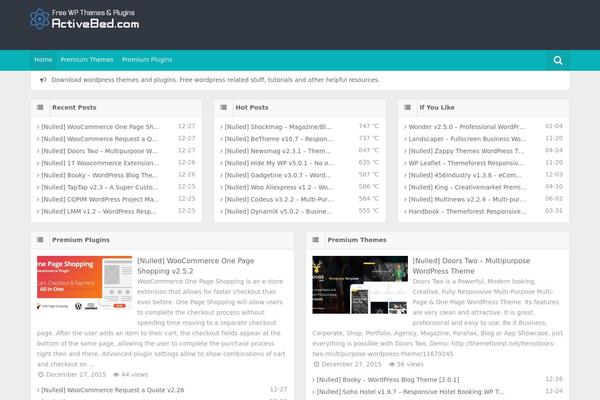This screenshot has height=400, width=600.
Task: Open King – Creativemarket Premi... link
Action: point(467,187)
